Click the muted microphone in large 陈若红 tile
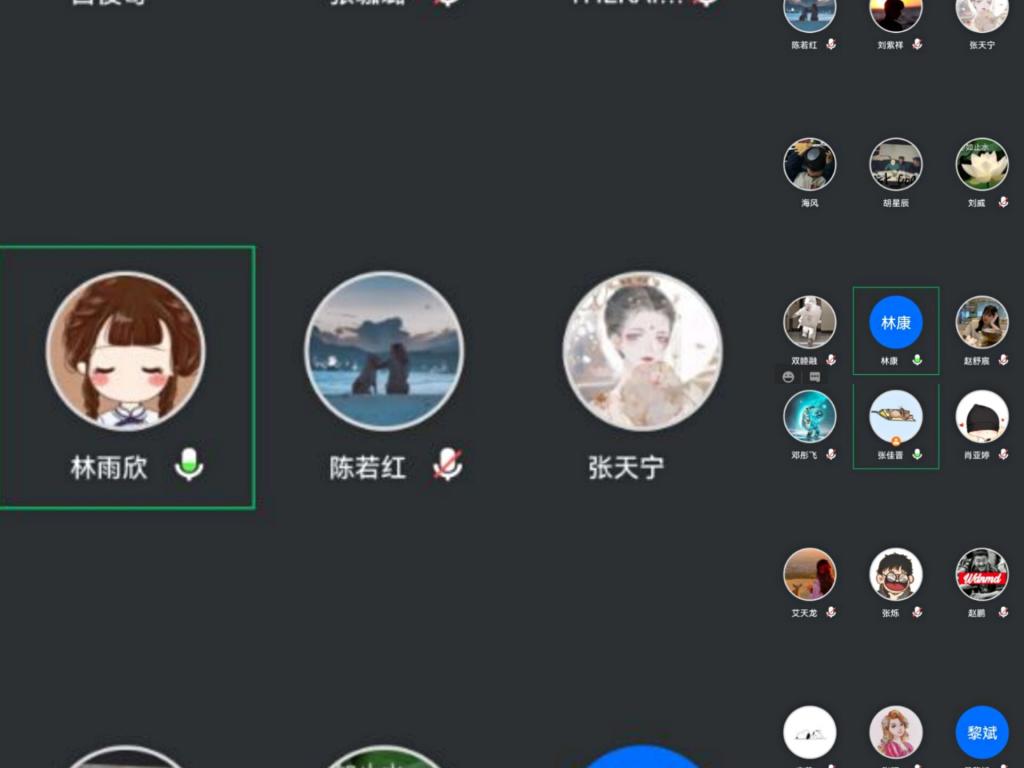 tap(447, 465)
